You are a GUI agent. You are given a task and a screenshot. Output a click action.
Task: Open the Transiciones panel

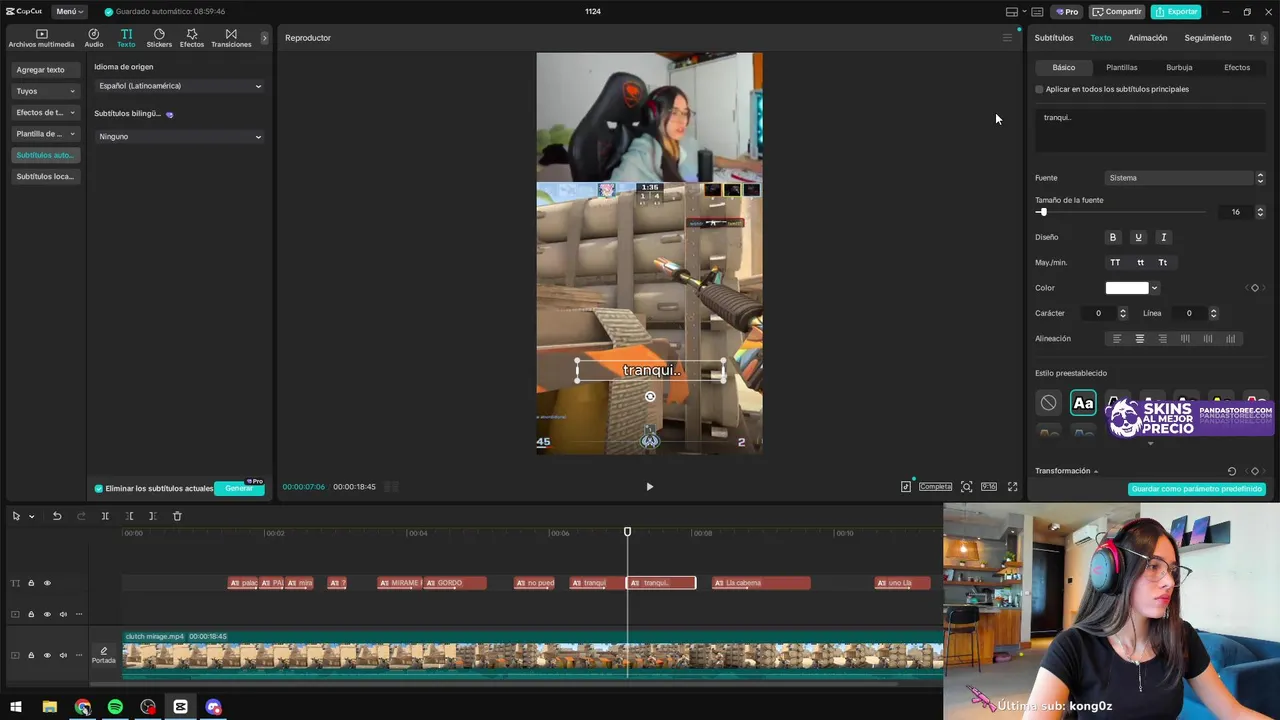pos(231,38)
